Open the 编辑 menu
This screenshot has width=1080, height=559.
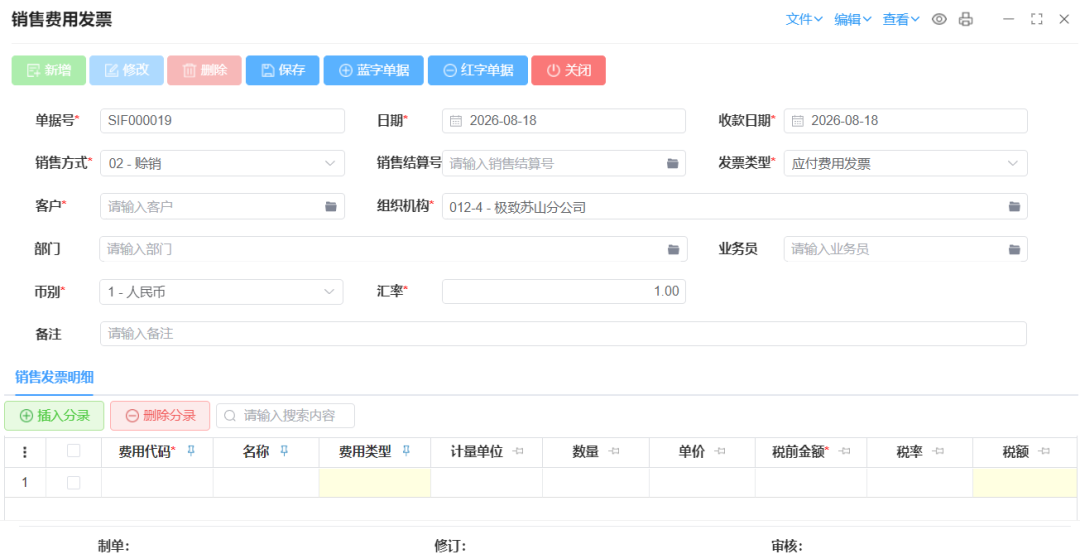click(x=853, y=19)
